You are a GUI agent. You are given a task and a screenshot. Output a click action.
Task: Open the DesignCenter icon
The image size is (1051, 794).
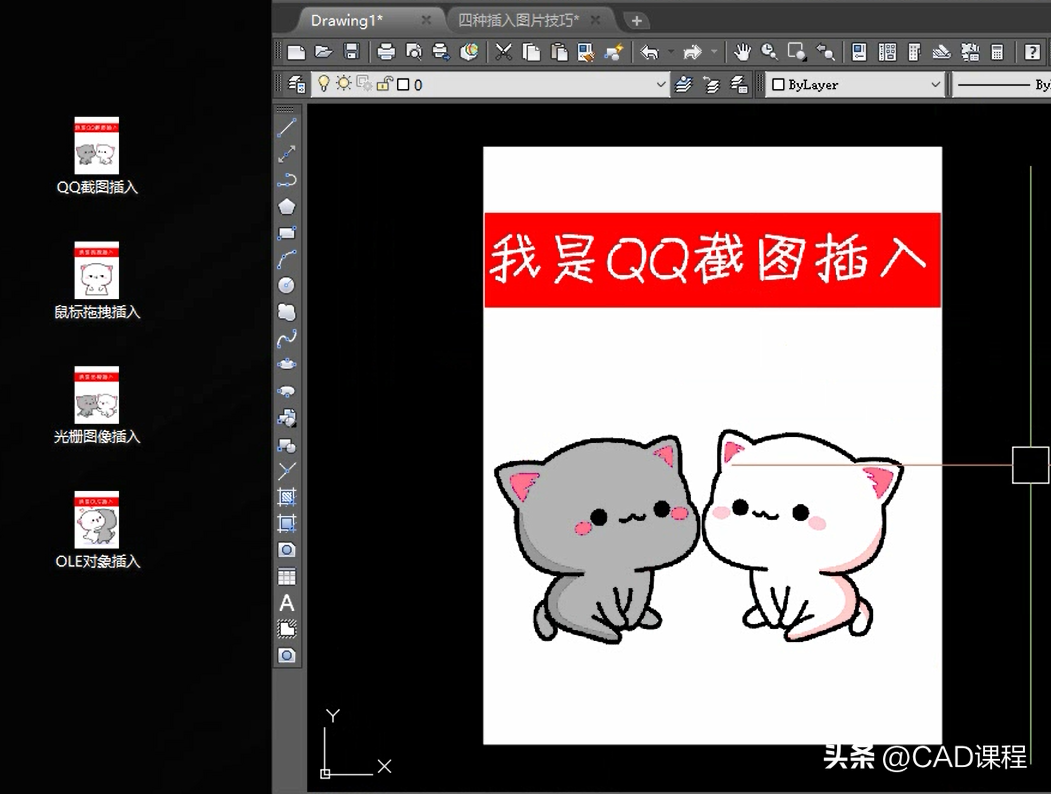887,52
